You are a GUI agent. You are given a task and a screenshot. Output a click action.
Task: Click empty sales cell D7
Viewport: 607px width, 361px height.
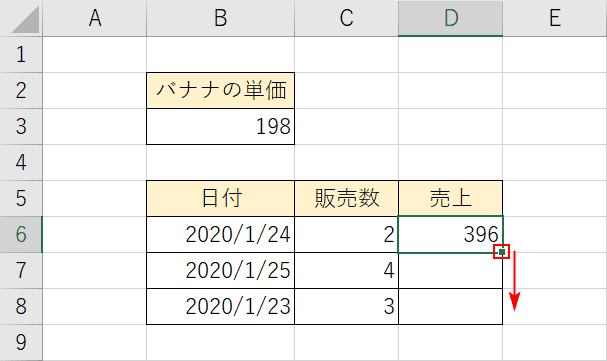coord(451,270)
